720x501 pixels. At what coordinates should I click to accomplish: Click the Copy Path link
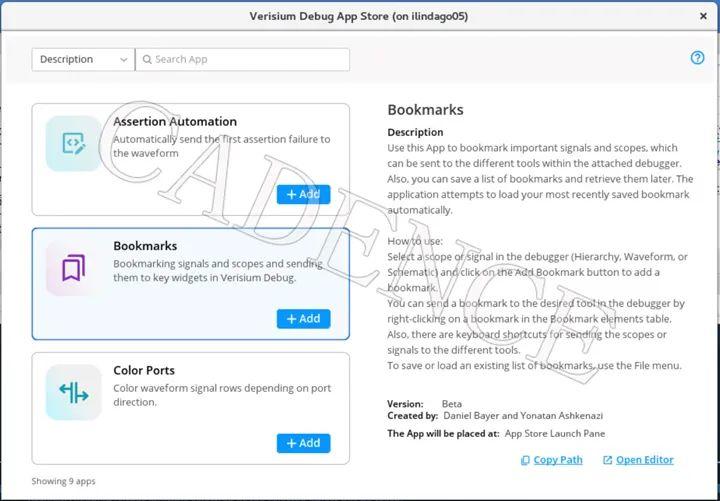558,460
